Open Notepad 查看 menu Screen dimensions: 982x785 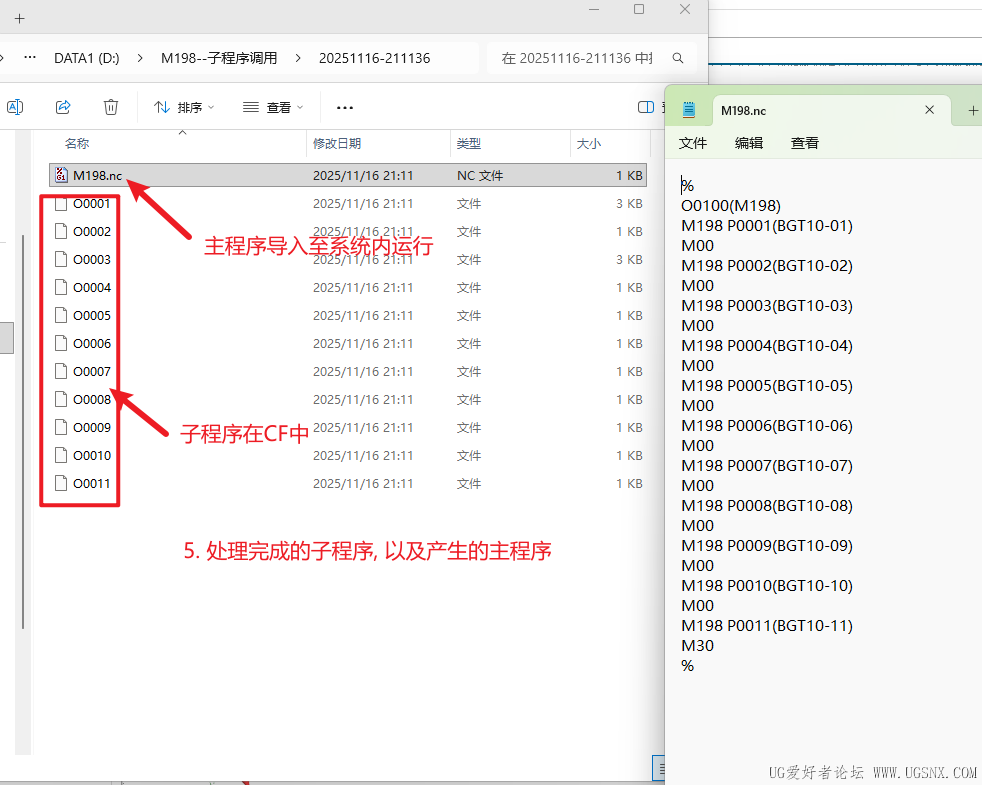tap(805, 143)
